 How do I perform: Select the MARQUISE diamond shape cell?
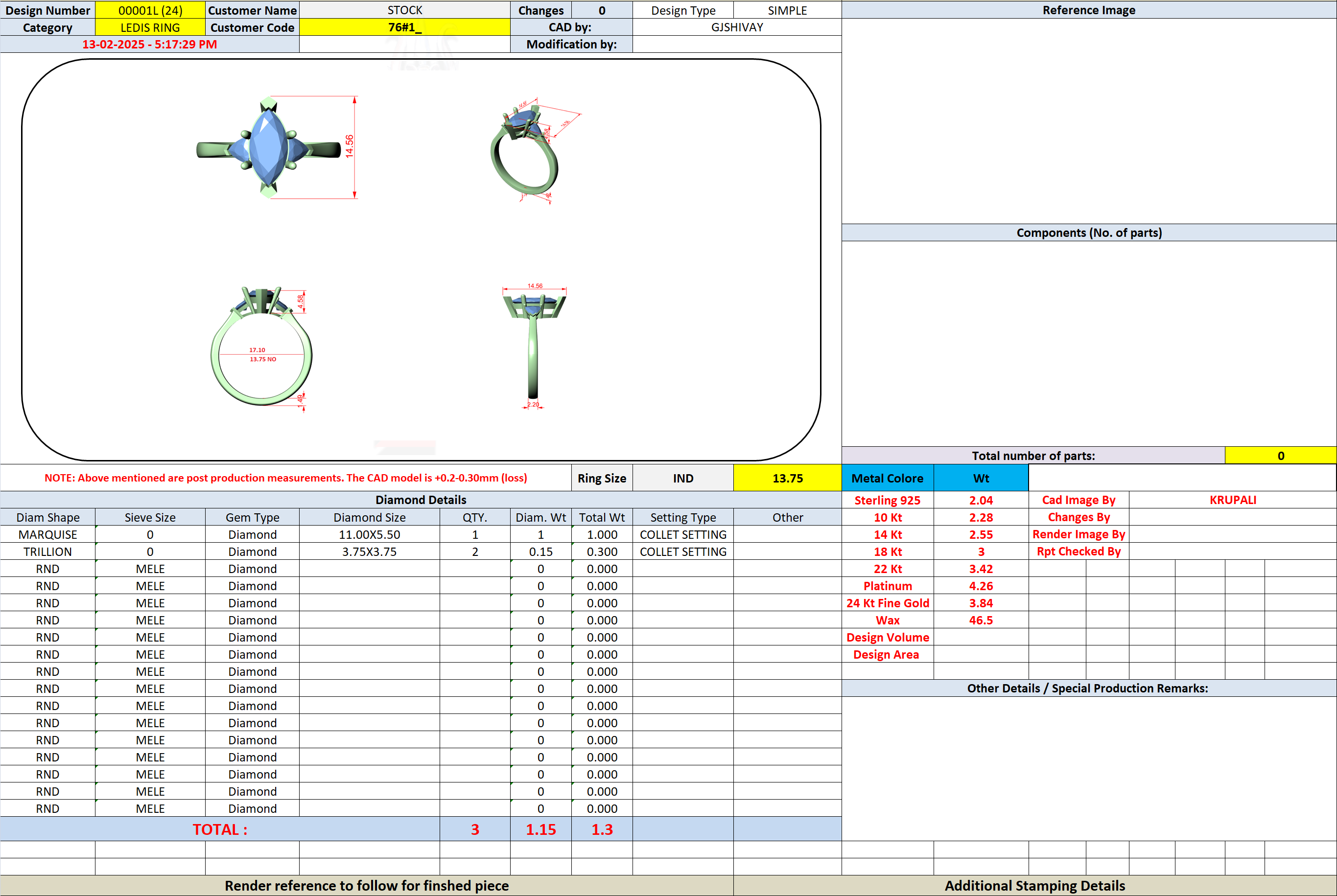click(x=47, y=534)
